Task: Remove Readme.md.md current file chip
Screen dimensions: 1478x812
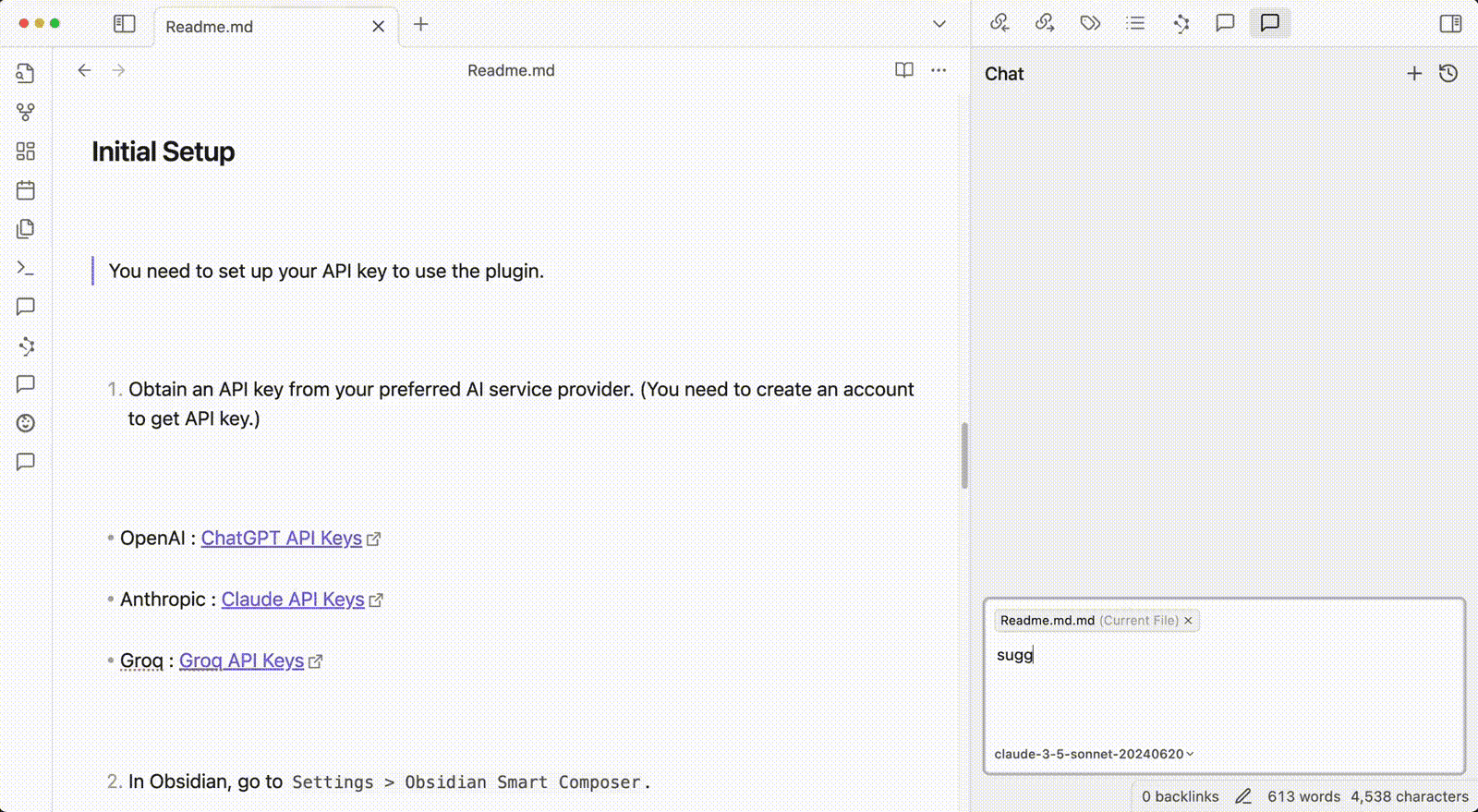Action: pos(1189,621)
